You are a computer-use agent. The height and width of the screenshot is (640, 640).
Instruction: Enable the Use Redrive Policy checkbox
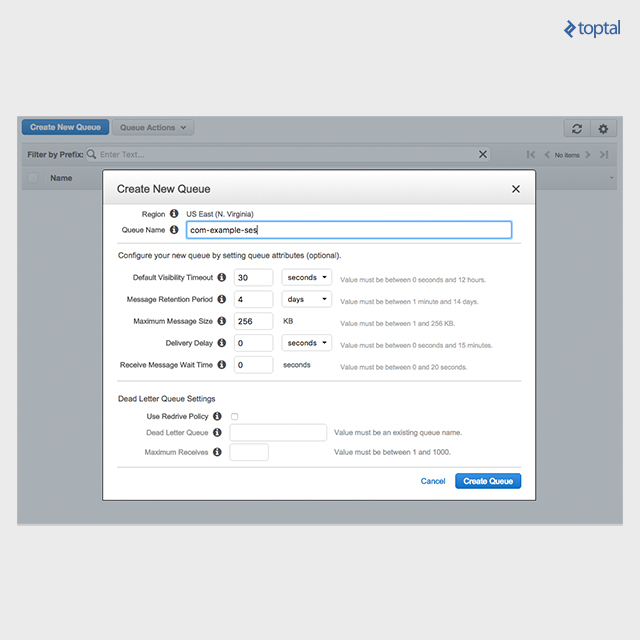tap(234, 416)
